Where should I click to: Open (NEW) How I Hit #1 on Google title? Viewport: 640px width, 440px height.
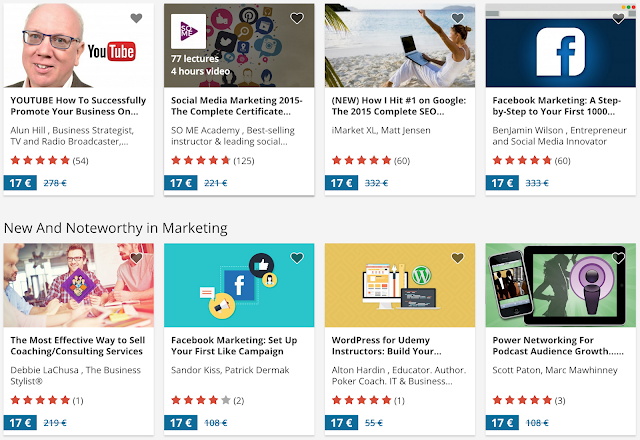point(399,106)
